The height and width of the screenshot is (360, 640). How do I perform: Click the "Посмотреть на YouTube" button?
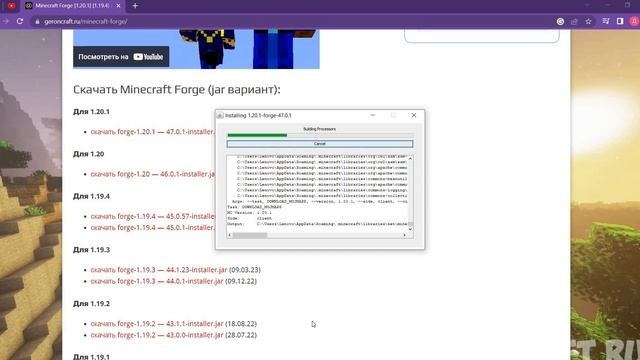point(121,57)
